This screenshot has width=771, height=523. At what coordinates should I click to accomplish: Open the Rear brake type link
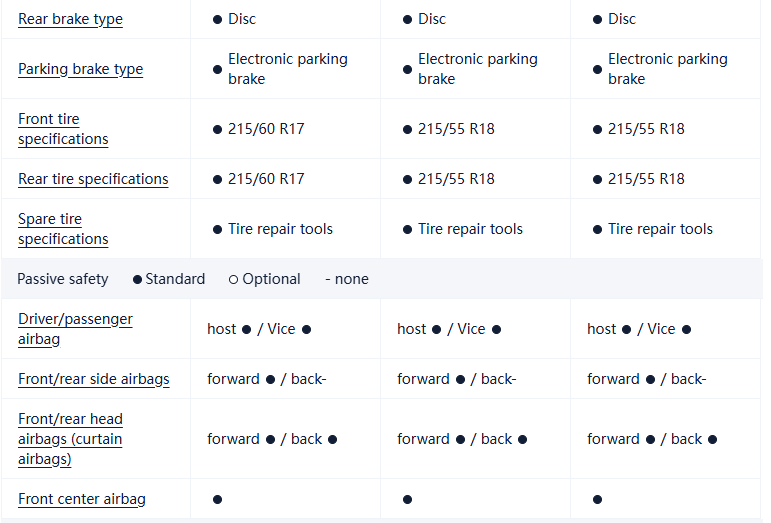70,19
